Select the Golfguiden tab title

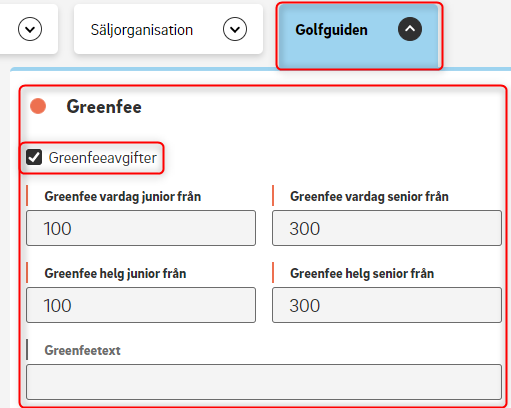[x=331, y=30]
